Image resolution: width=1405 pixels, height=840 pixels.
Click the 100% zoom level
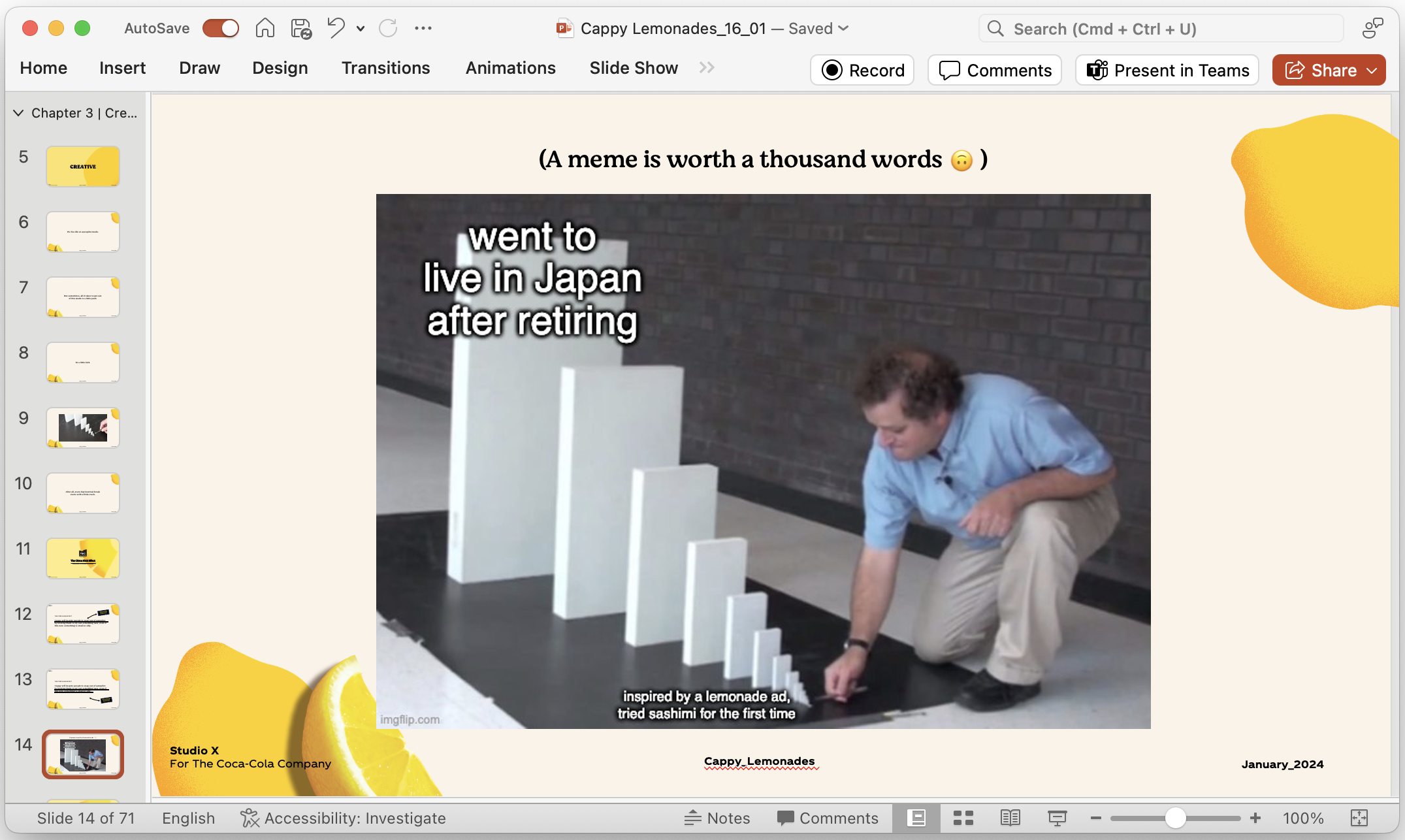(1303, 818)
